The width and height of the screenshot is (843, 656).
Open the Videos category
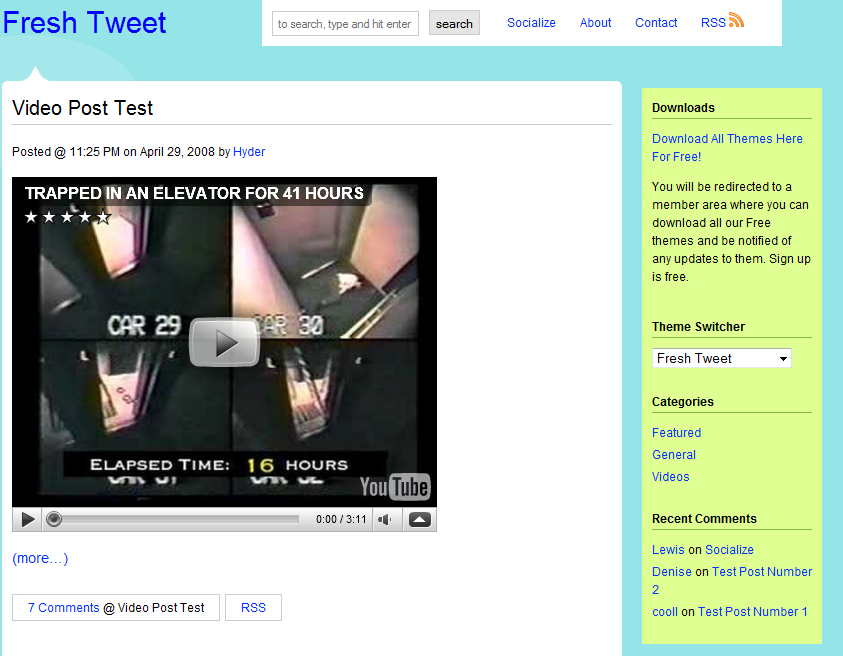coord(670,477)
